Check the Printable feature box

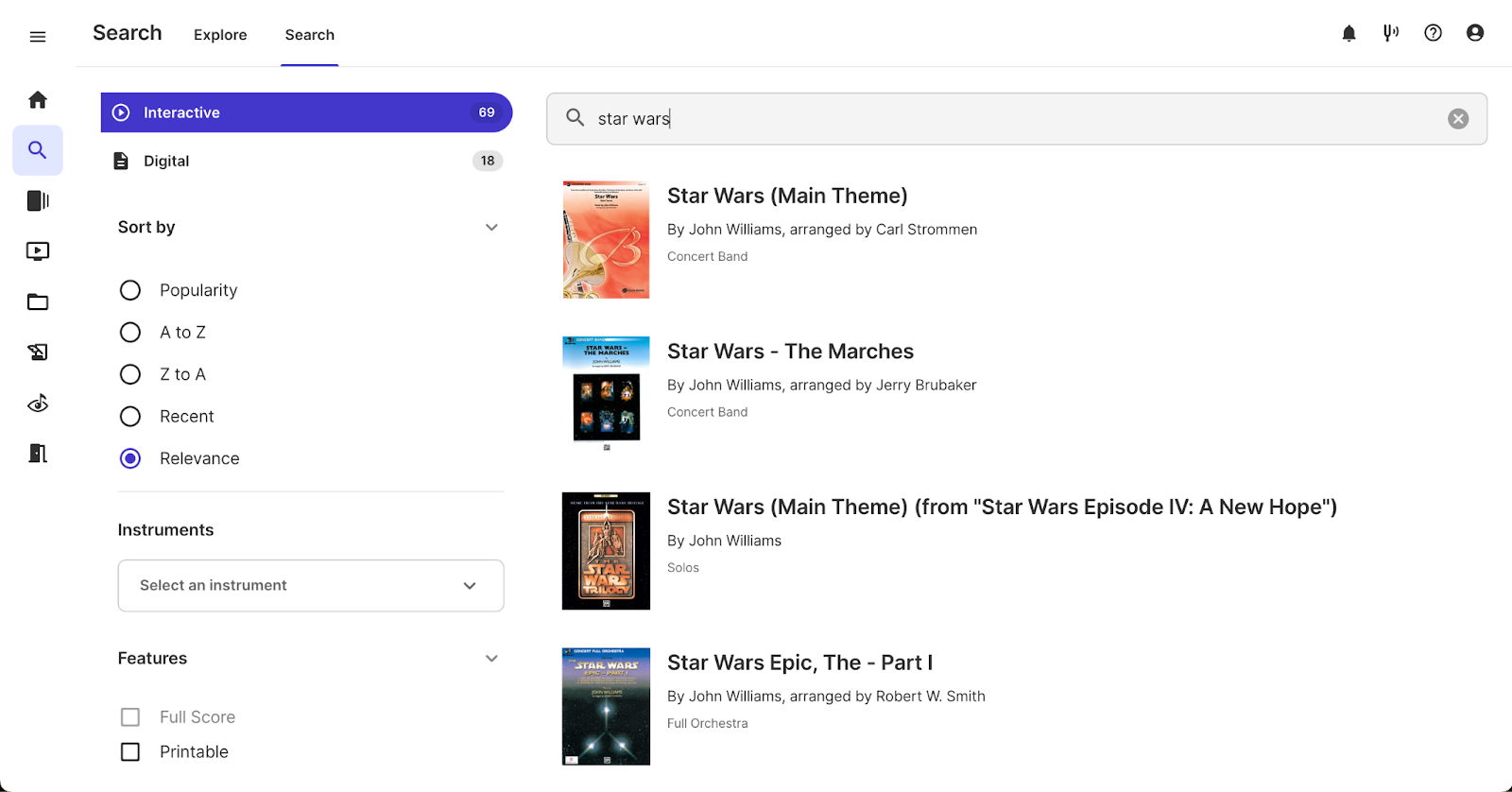130,752
